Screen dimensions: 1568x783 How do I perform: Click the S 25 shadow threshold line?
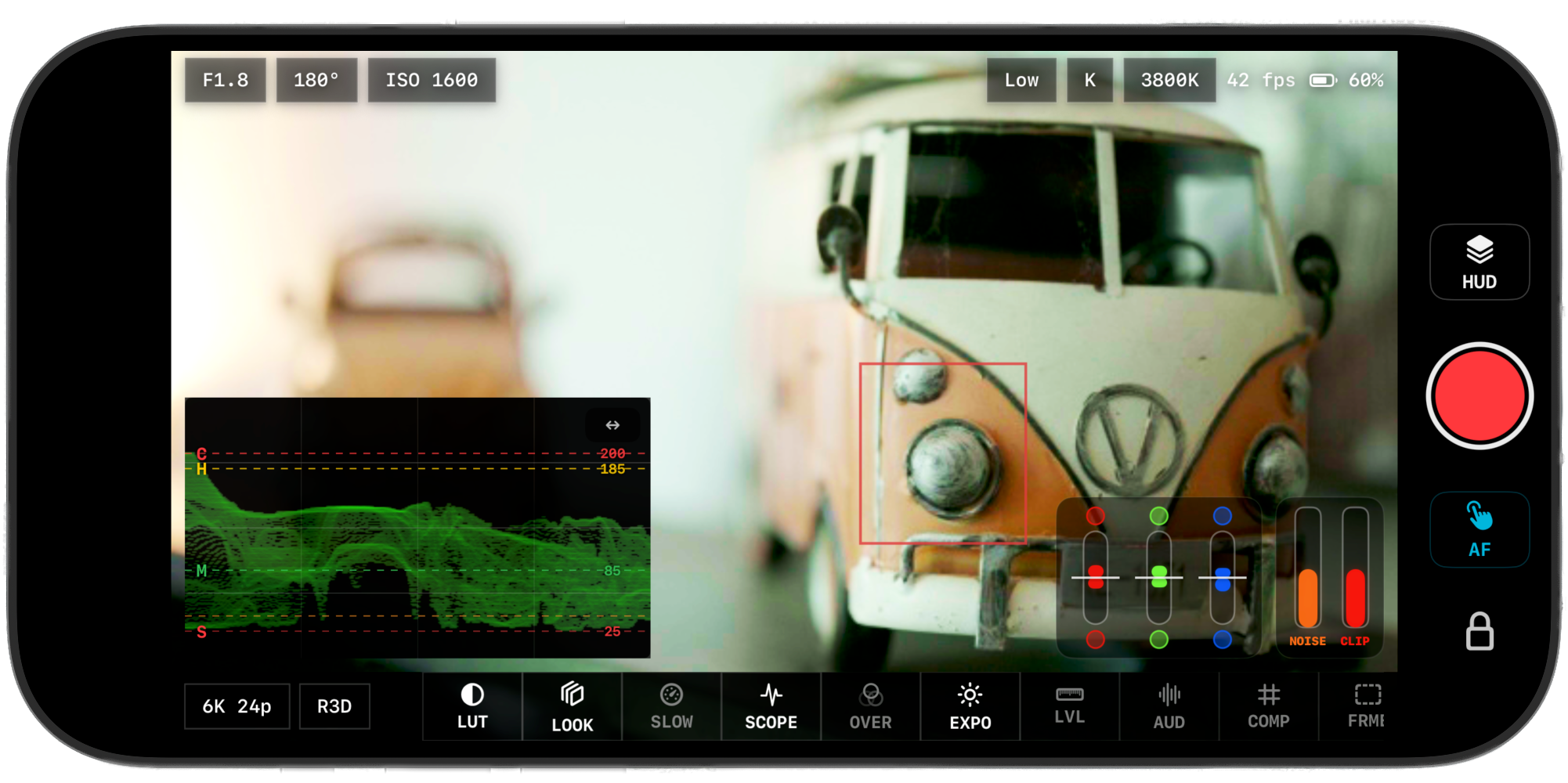pos(417,631)
